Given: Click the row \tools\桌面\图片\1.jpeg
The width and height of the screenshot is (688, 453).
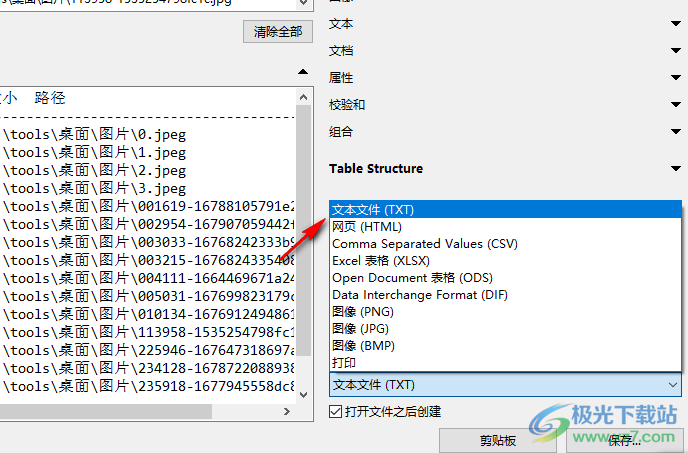Looking at the screenshot, I should tap(94, 152).
